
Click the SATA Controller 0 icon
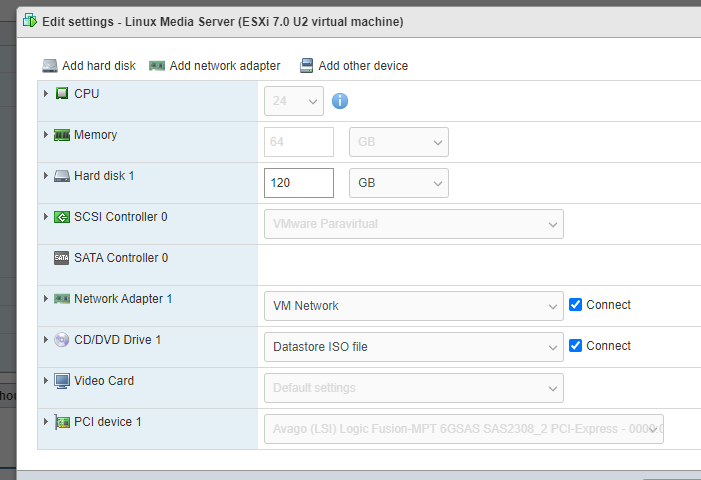pyautogui.click(x=62, y=258)
